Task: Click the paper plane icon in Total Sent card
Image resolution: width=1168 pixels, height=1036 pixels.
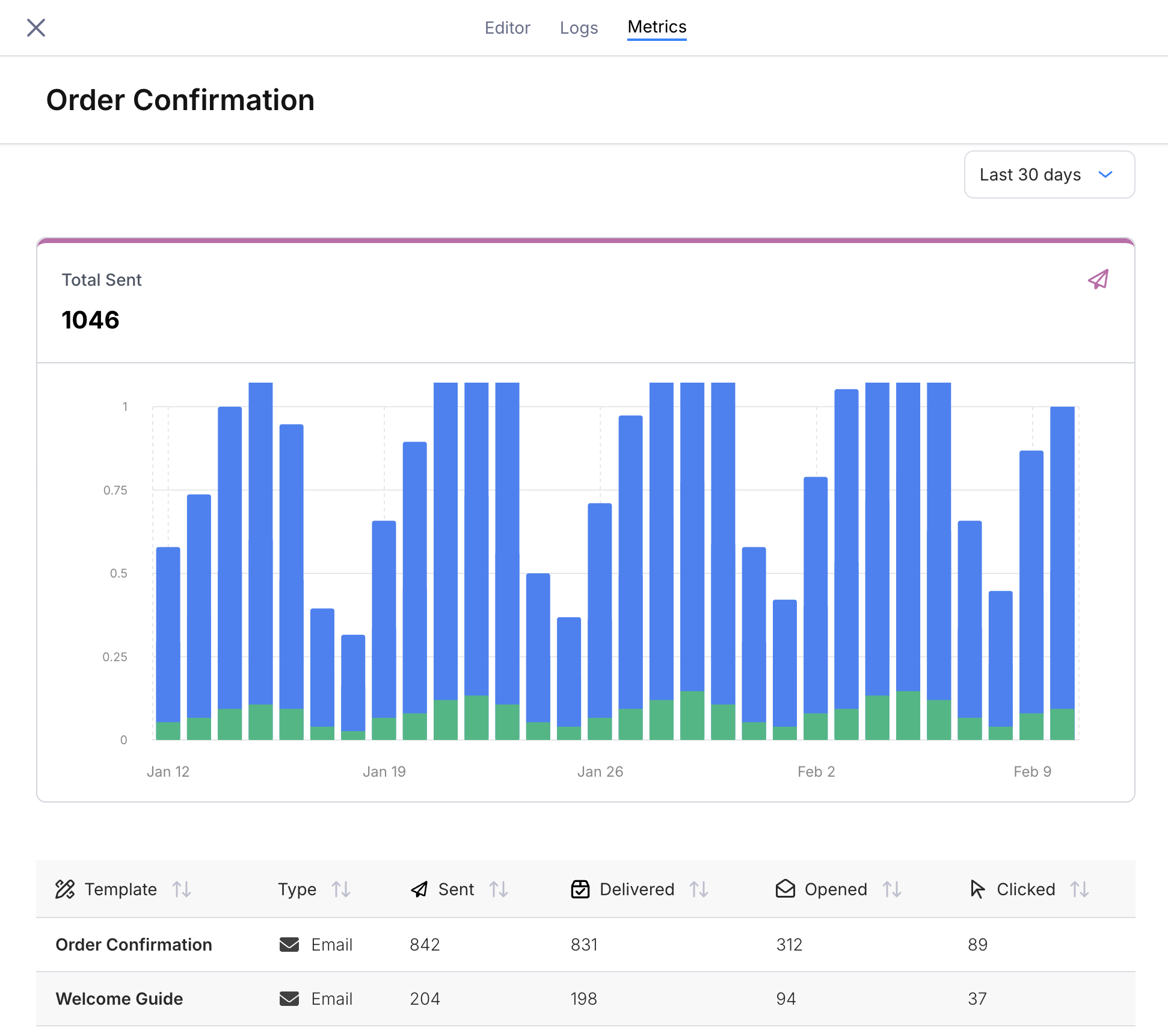Action: tap(1098, 279)
